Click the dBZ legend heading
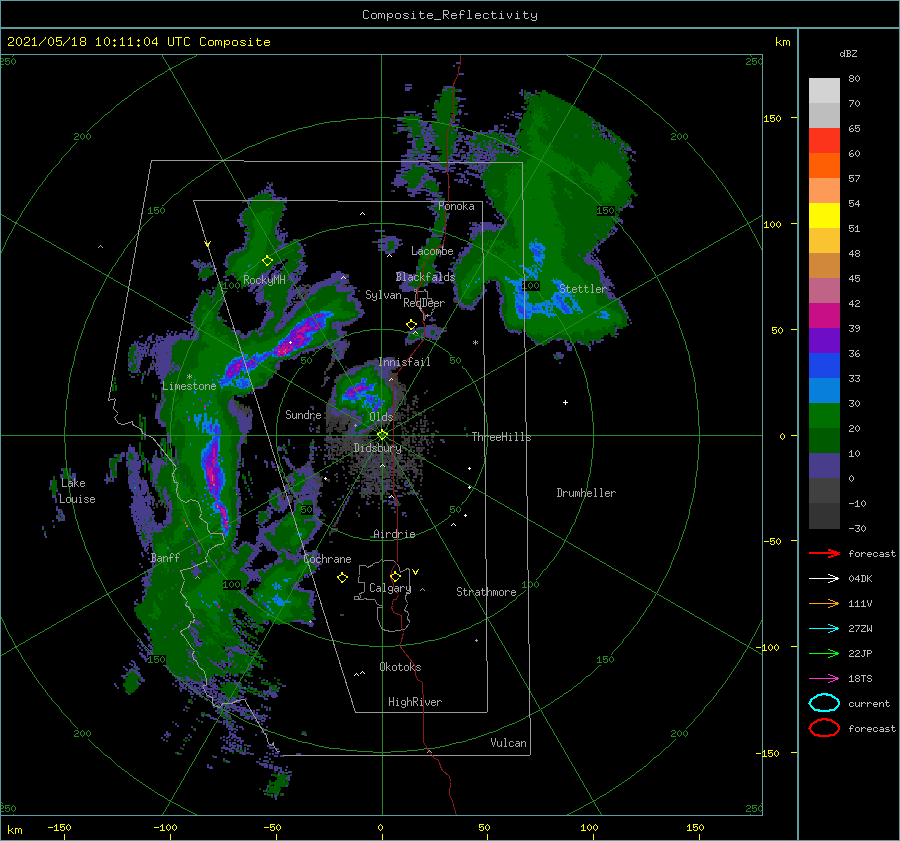The height and width of the screenshot is (841, 900). tap(848, 53)
